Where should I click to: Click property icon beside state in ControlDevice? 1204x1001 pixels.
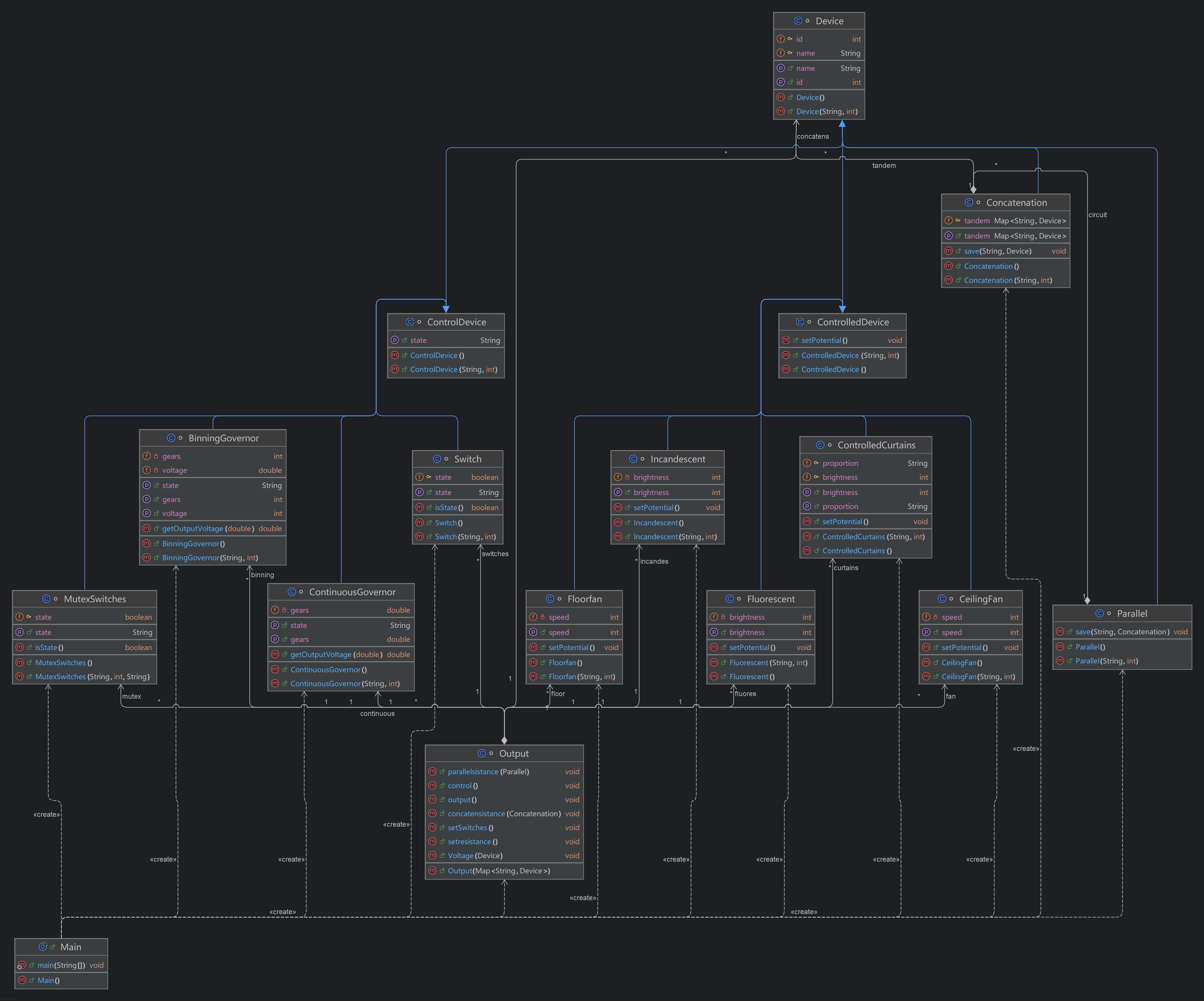[x=394, y=340]
